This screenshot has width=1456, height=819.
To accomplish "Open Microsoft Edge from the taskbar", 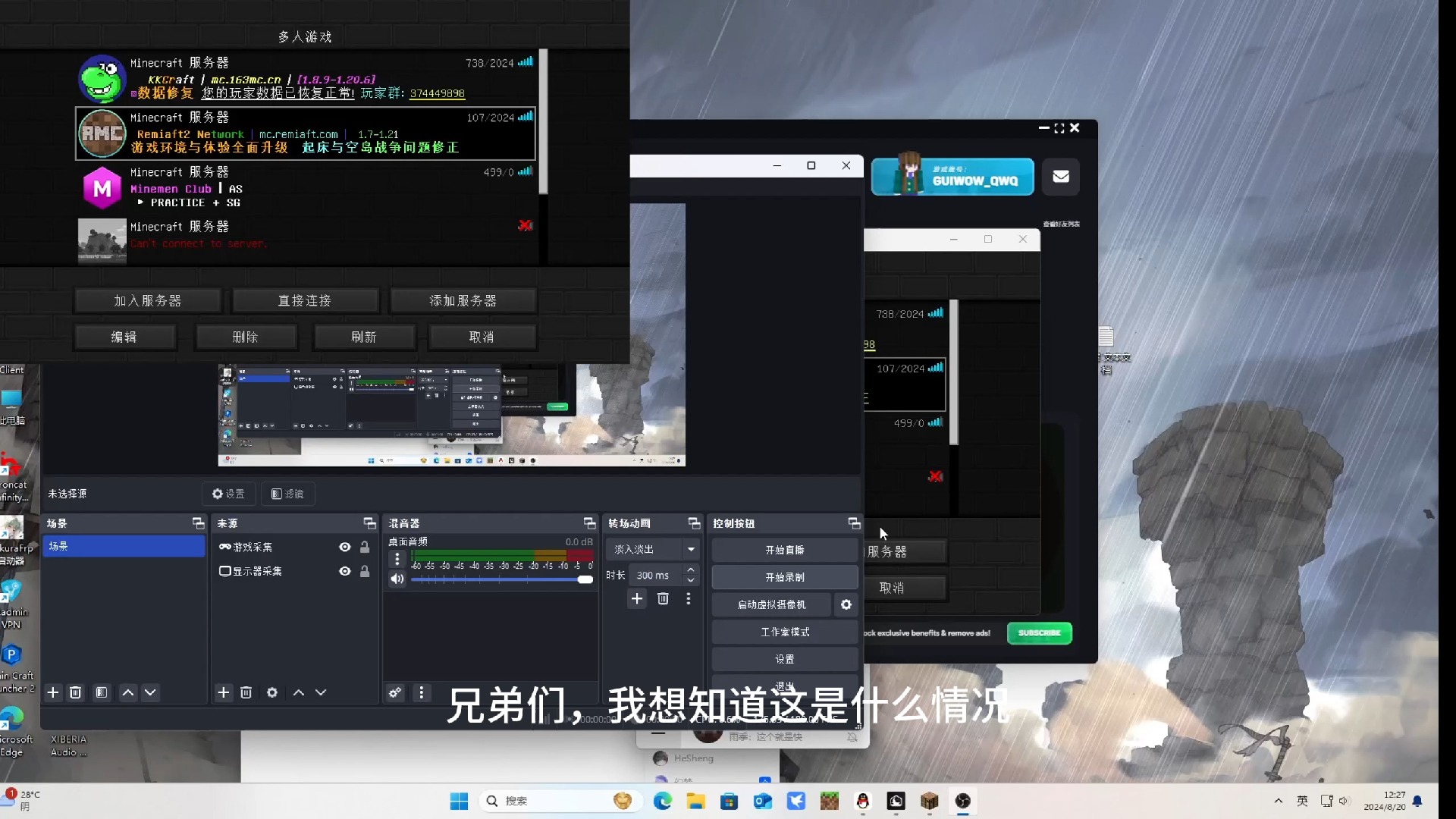I will click(x=663, y=801).
